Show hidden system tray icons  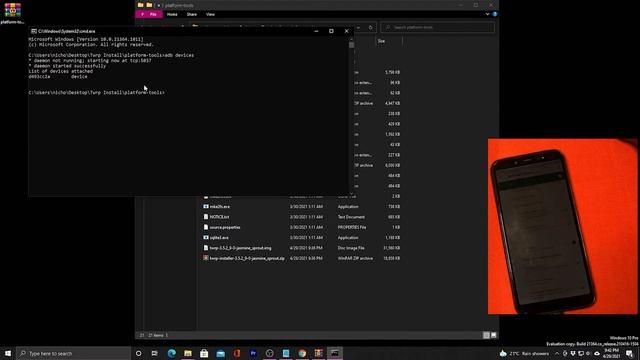tap(557, 353)
